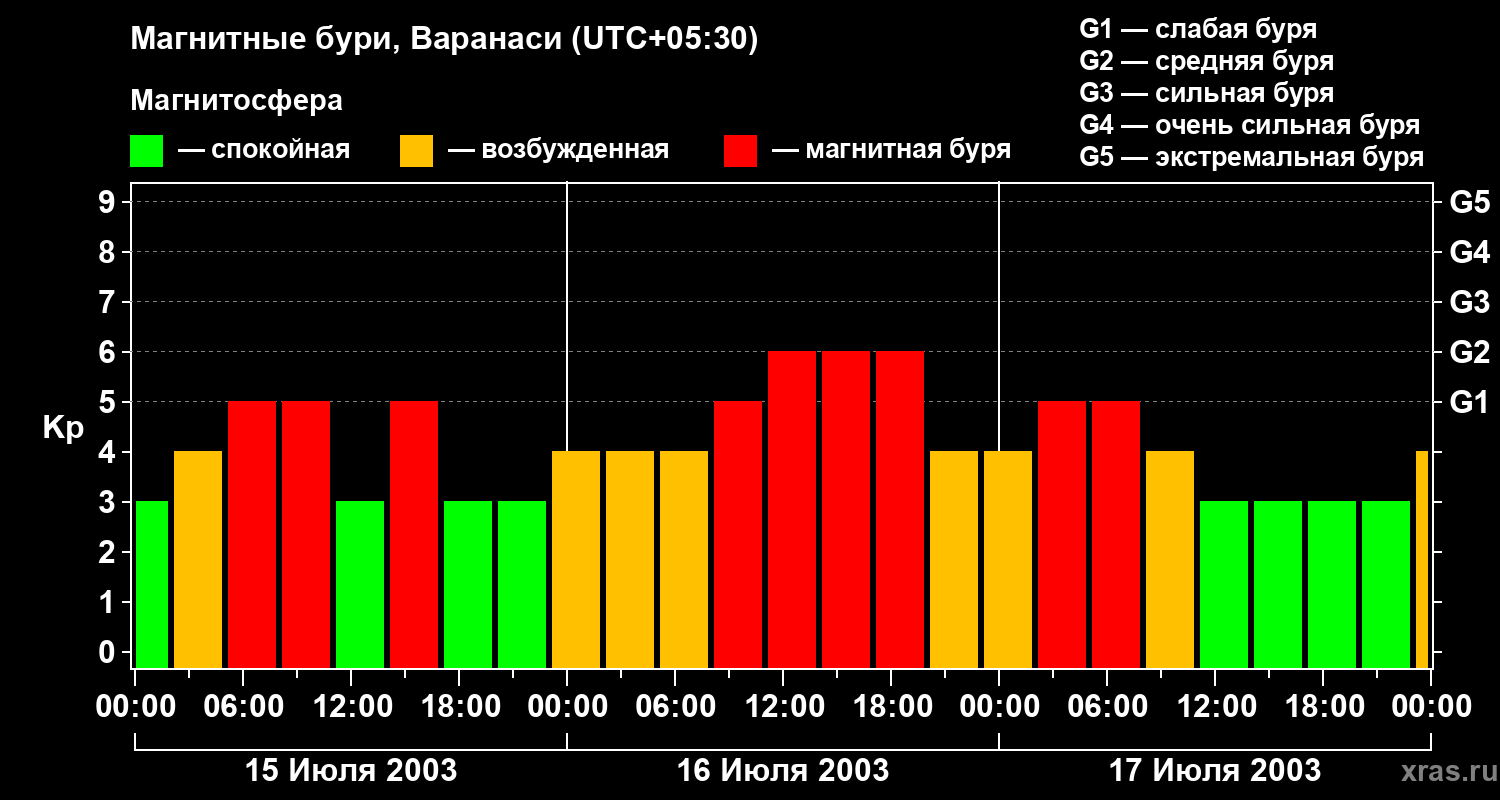Image resolution: width=1500 pixels, height=800 pixels.
Task: Pick the red 'магнитная буря' legend swatch
Action: (x=740, y=150)
